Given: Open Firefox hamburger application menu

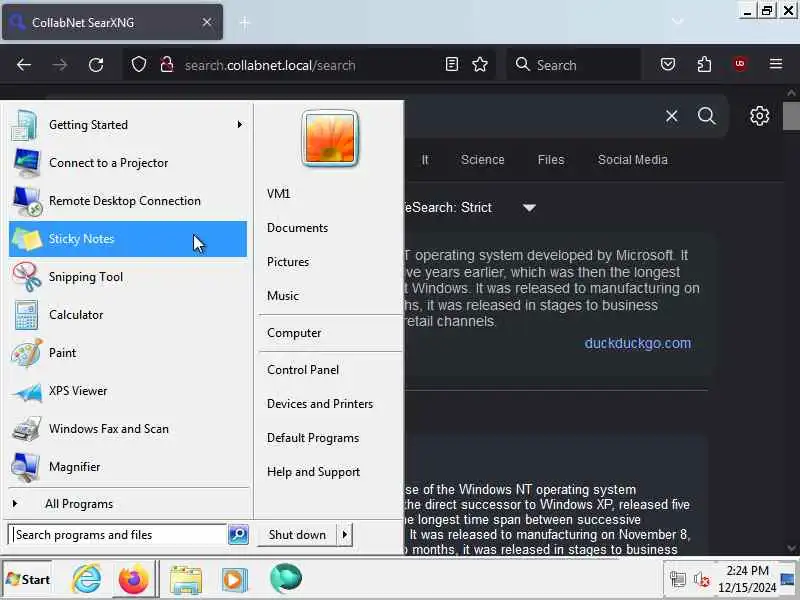Looking at the screenshot, I should (776, 64).
